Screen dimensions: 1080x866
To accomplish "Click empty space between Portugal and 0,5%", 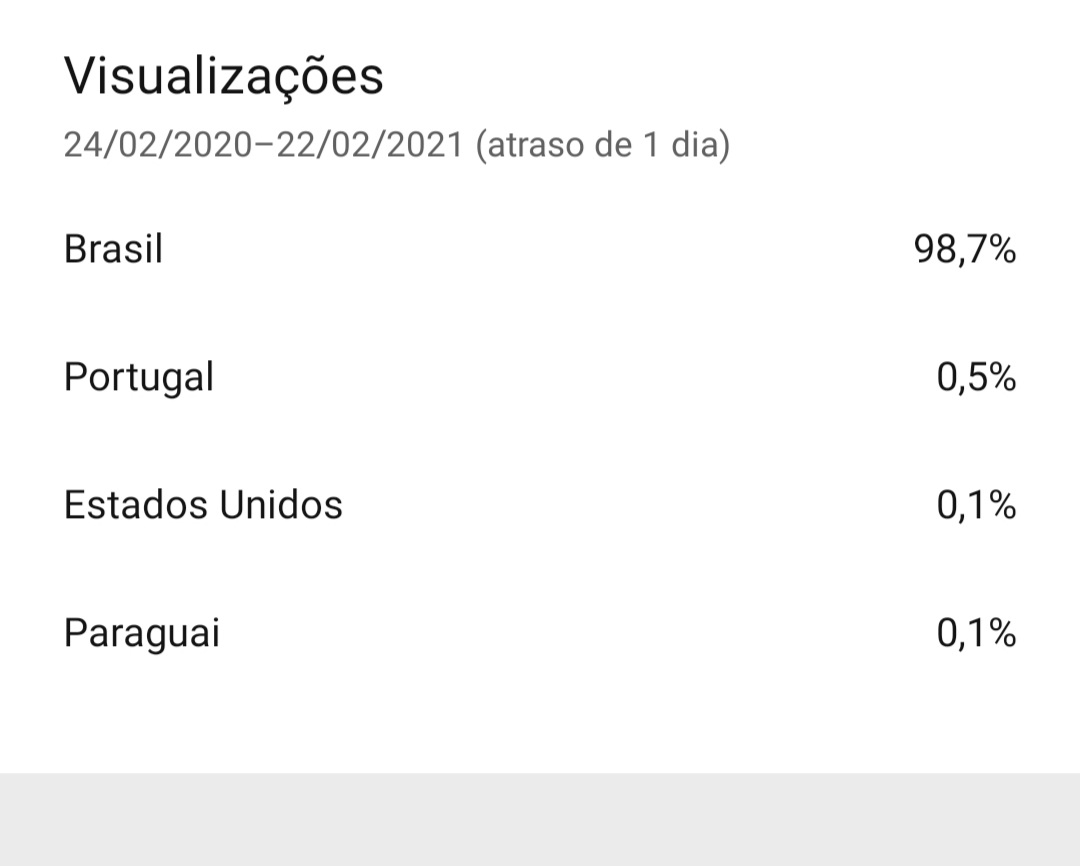I will [x=575, y=378].
